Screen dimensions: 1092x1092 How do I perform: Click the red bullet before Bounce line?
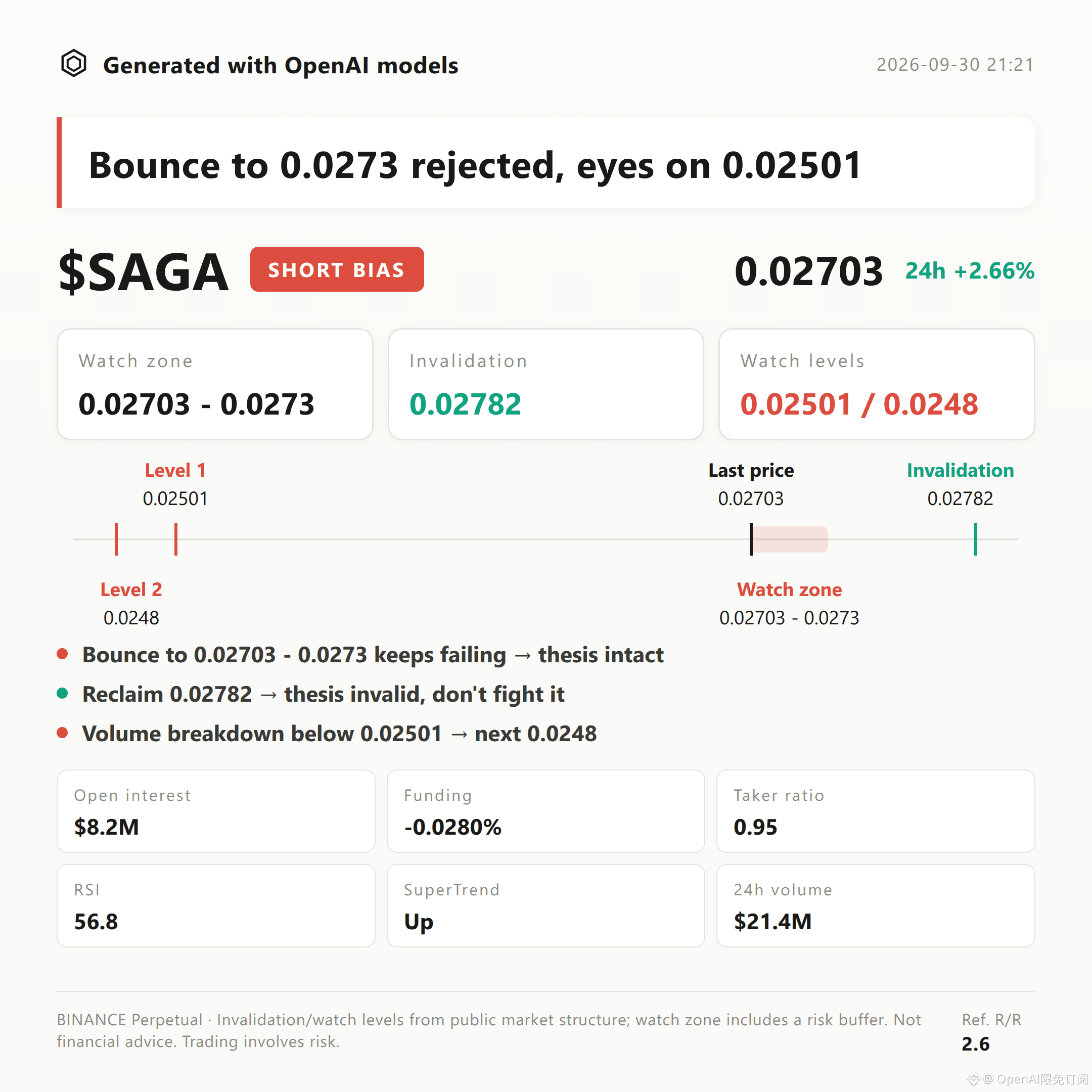[x=63, y=654]
